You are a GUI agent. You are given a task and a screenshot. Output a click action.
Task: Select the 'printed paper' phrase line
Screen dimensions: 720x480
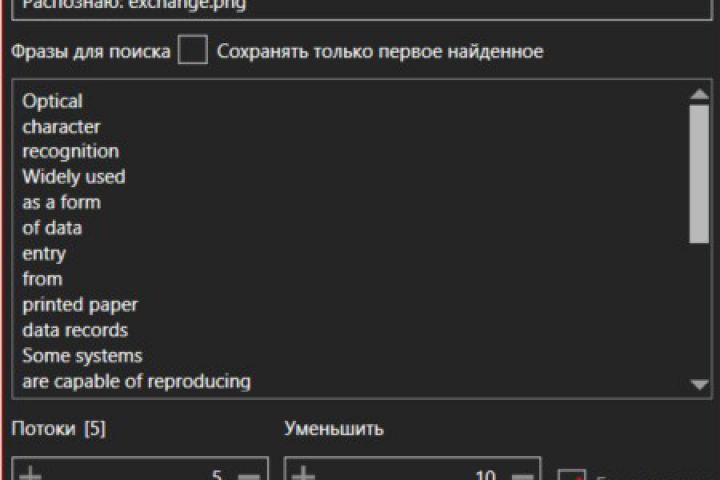coord(80,304)
